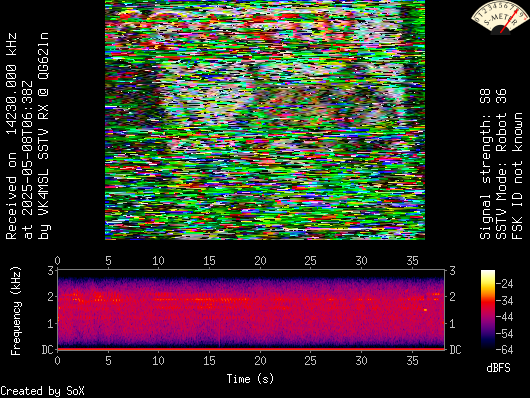Click the 'dBFS' legend label
This screenshot has height=398, width=530.
tap(498, 368)
